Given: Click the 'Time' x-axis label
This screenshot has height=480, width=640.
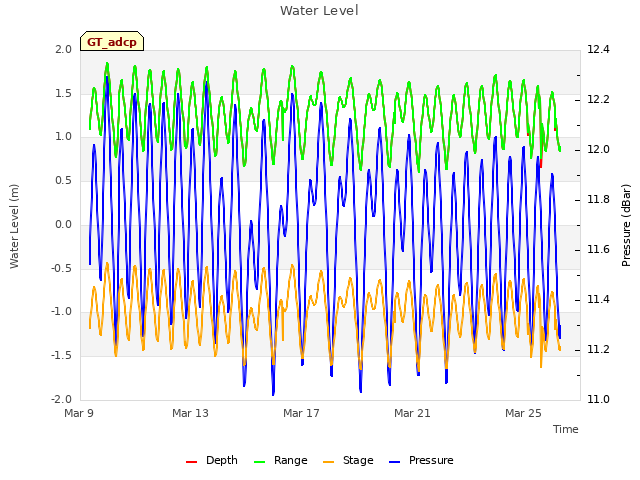Looking at the screenshot, I should pos(566,429).
